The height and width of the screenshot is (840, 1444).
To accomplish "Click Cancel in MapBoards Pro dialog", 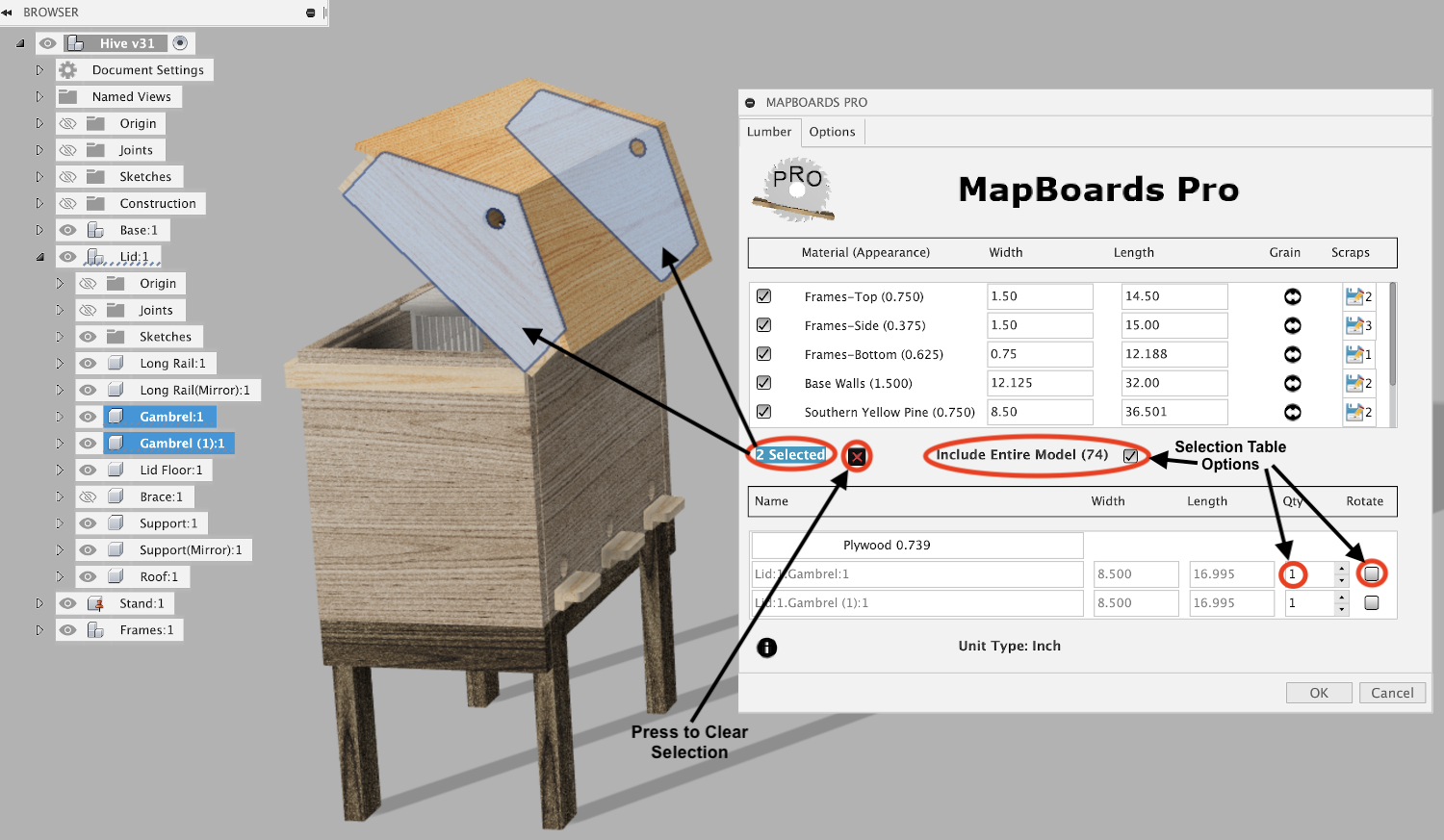I will [x=1392, y=693].
